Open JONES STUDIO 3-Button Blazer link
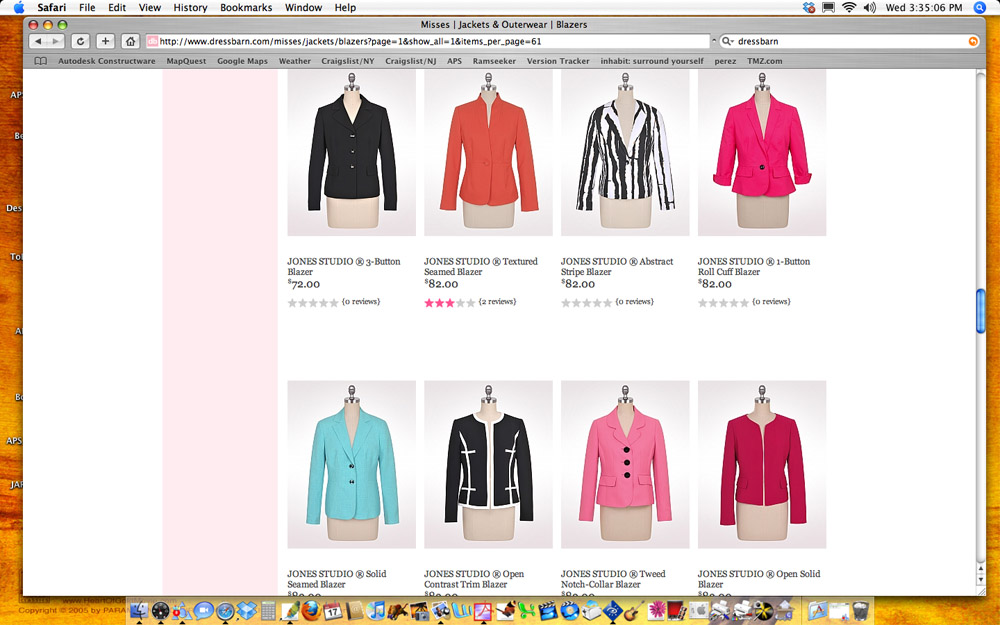The height and width of the screenshot is (625, 1000). (344, 267)
